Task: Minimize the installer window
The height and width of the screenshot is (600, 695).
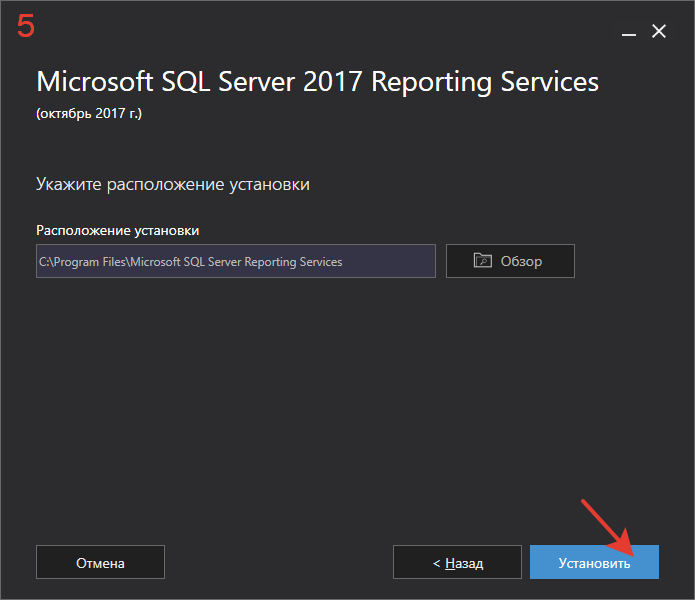Action: (x=629, y=32)
